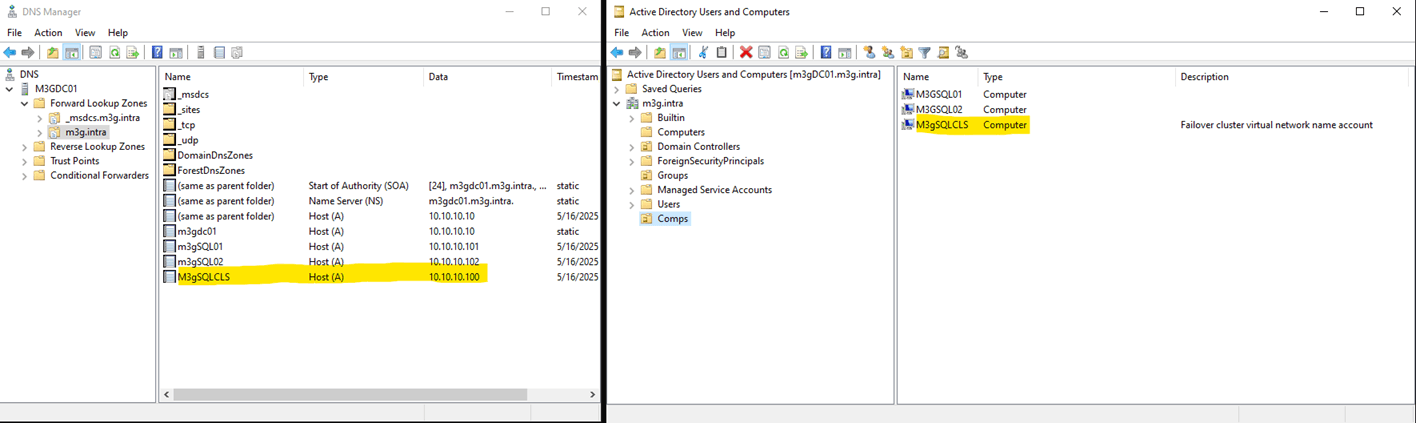Toggle console tree in Active Directory toolbar

(x=679, y=52)
